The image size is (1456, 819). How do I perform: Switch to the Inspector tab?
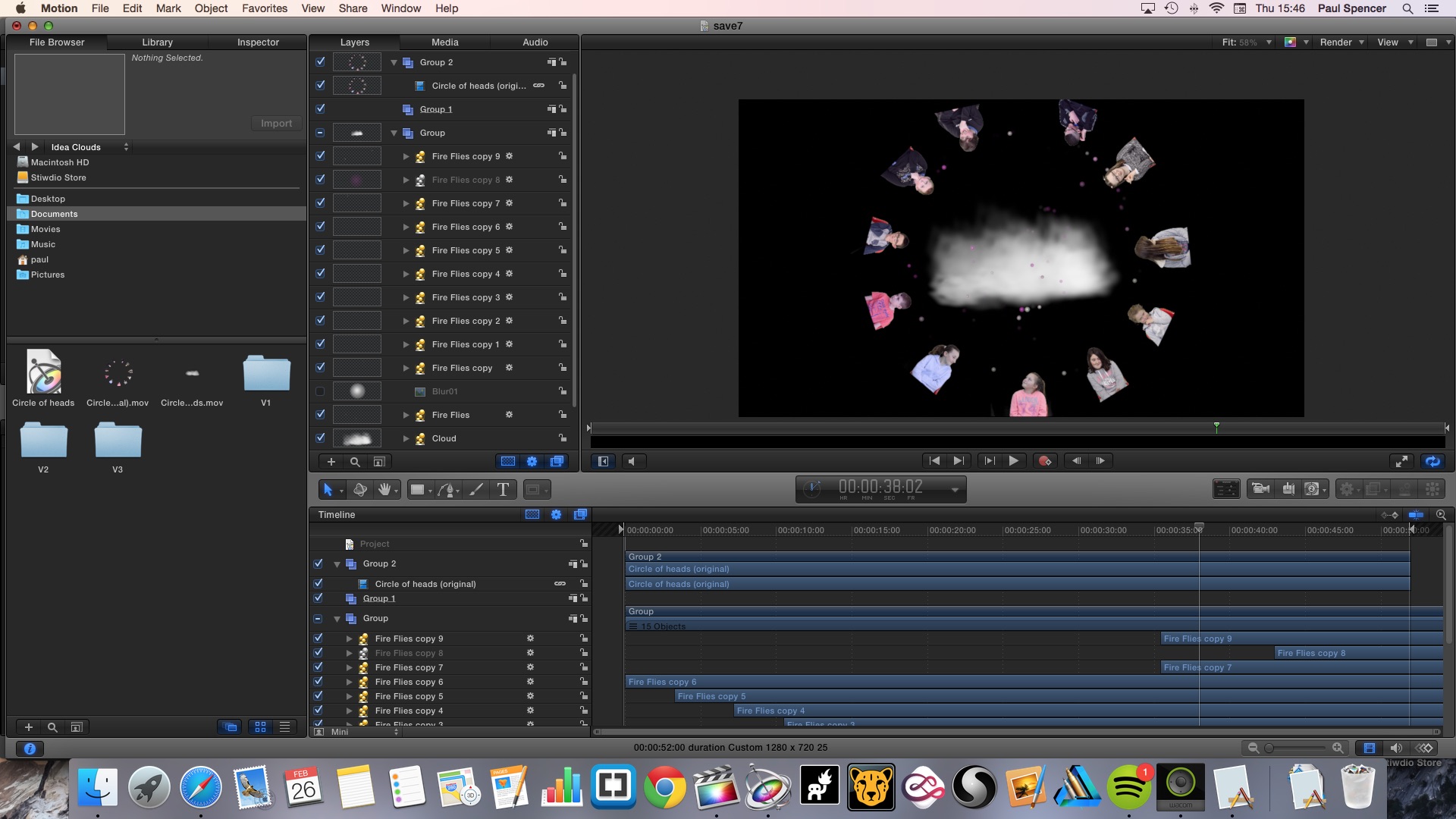point(258,42)
